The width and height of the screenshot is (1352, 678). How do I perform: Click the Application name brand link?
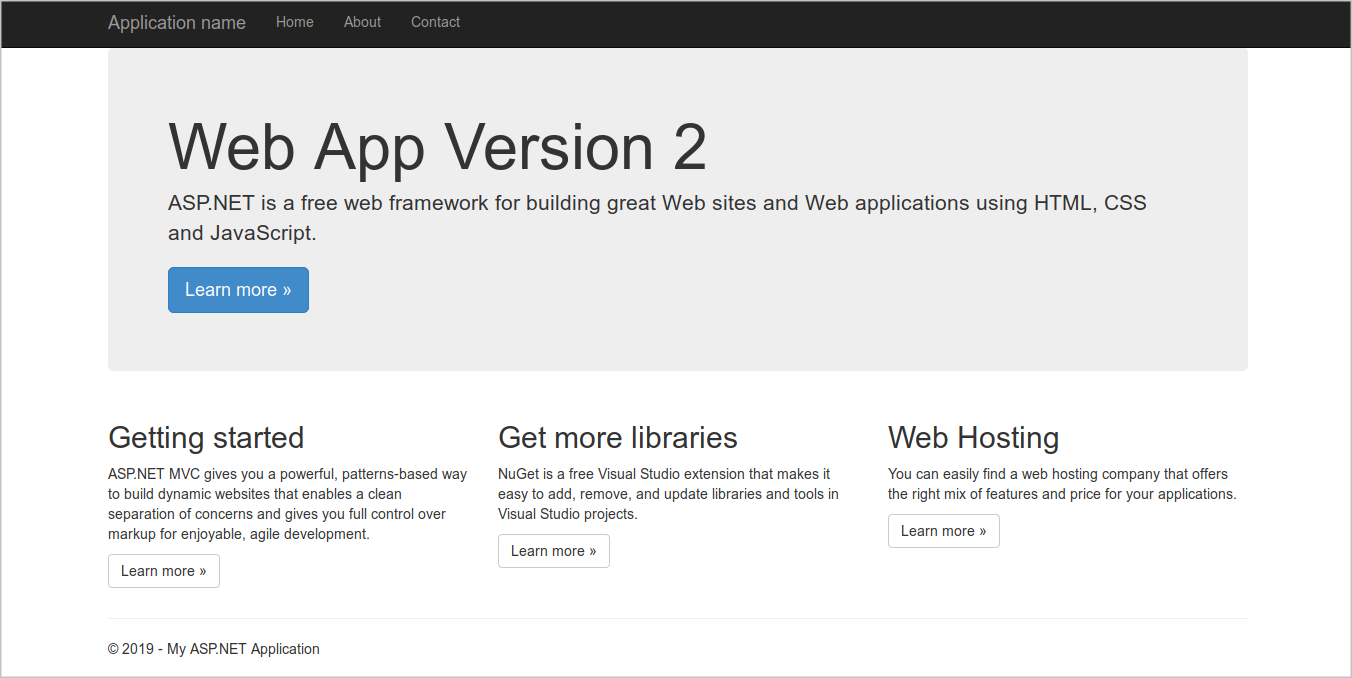[x=177, y=23]
